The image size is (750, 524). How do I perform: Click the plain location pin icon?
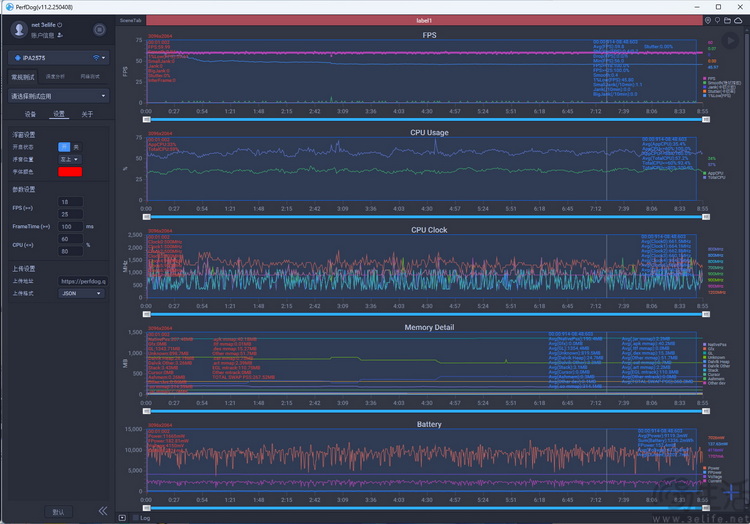coord(717,21)
